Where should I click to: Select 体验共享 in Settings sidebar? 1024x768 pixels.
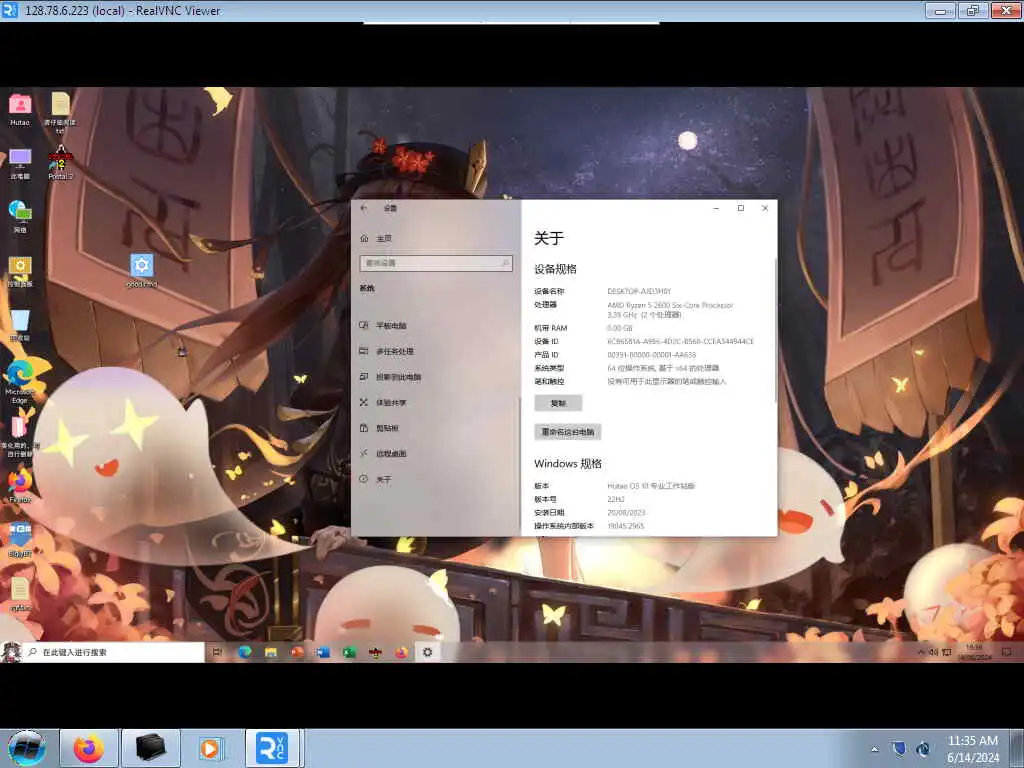point(383,402)
